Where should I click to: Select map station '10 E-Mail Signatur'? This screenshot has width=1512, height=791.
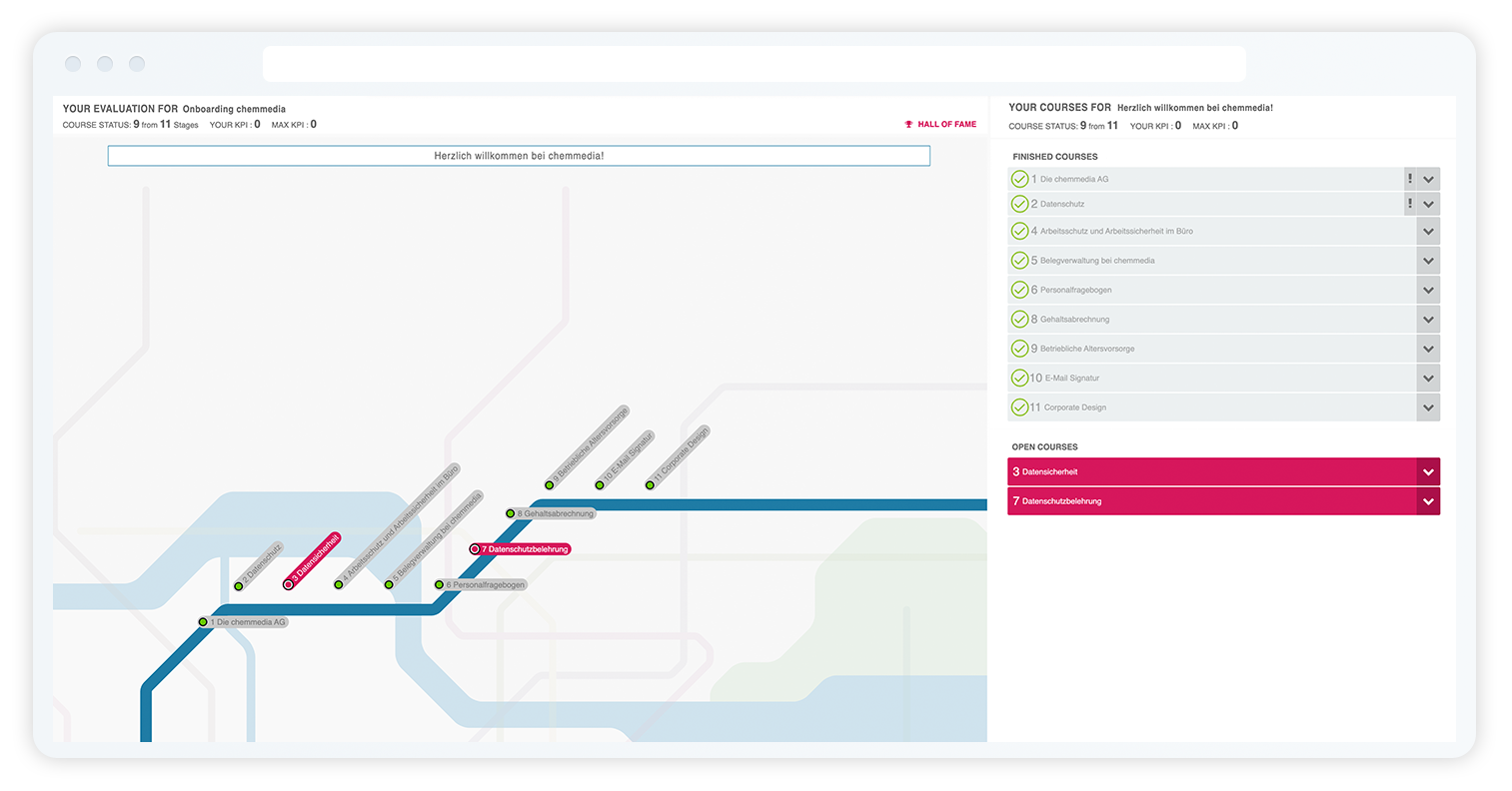point(626,459)
